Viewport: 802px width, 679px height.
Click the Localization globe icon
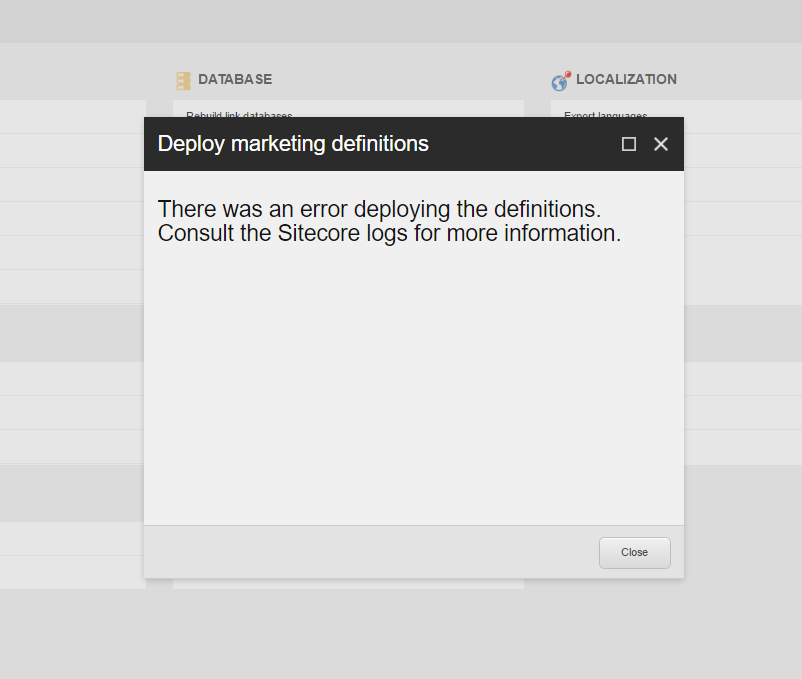560,81
